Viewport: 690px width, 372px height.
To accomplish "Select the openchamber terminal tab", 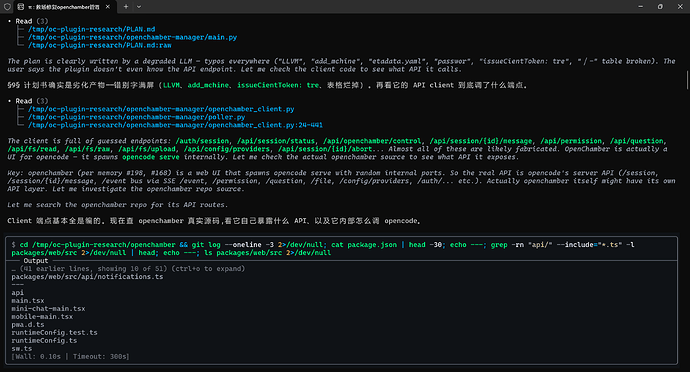I will [x=64, y=7].
